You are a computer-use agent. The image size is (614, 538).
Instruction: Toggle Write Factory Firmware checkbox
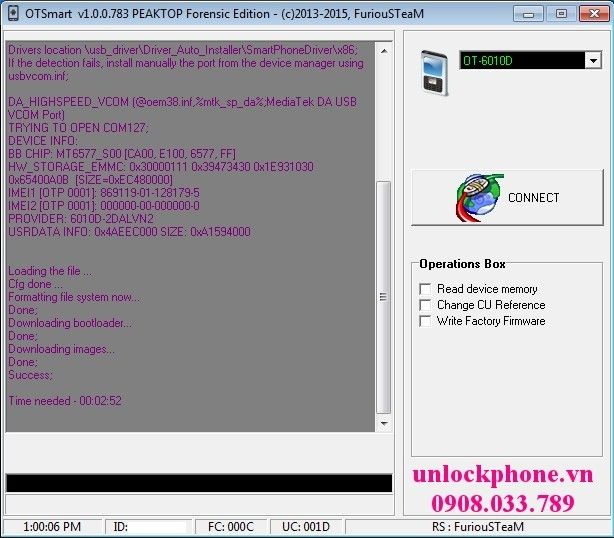click(426, 321)
